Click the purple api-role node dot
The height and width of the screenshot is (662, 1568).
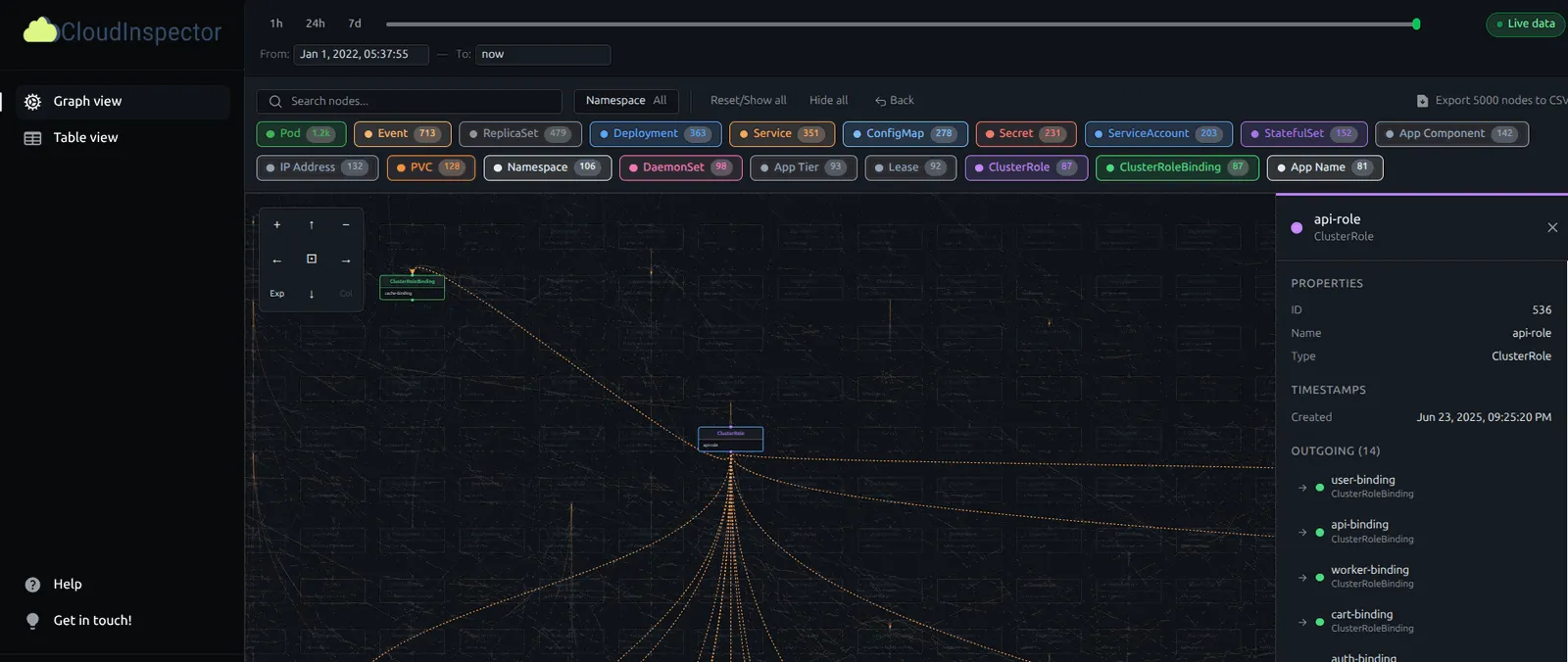click(1297, 227)
